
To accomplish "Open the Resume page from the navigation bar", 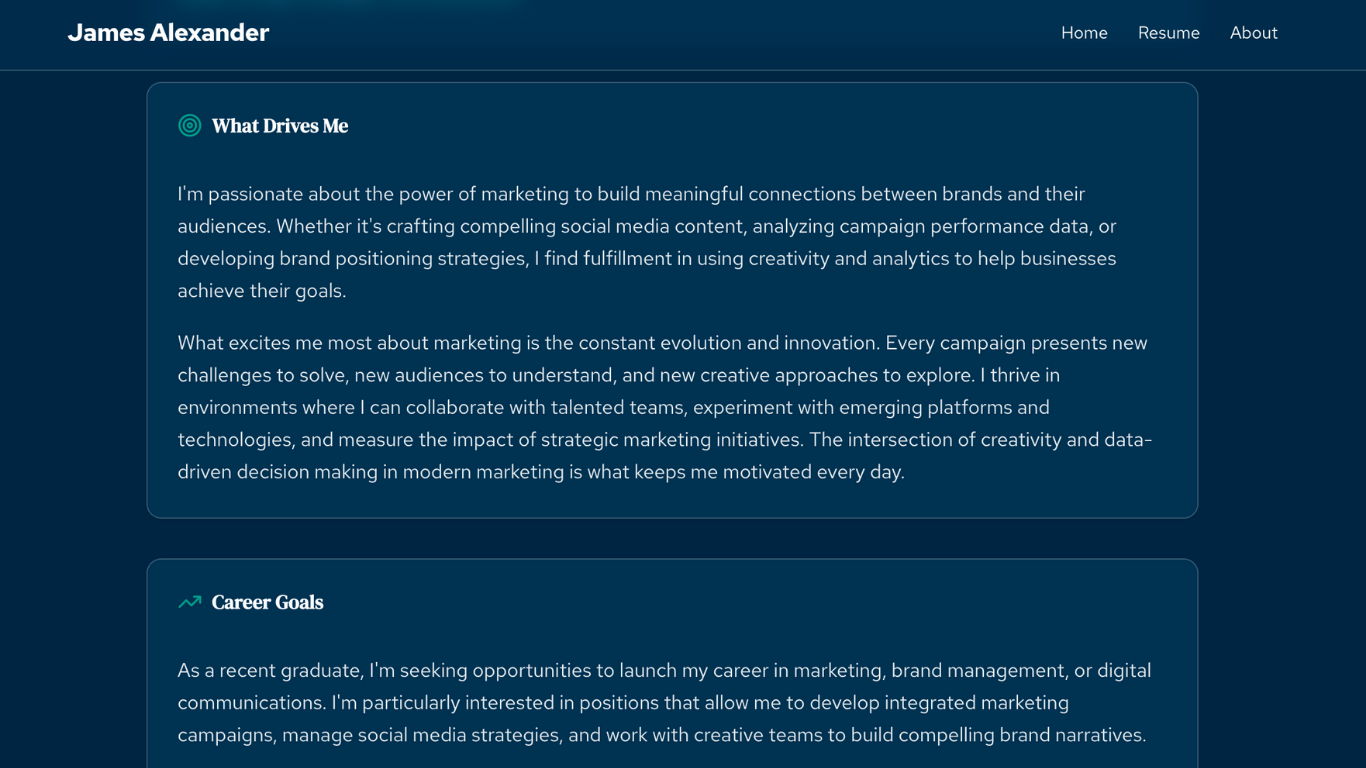I will (1168, 32).
